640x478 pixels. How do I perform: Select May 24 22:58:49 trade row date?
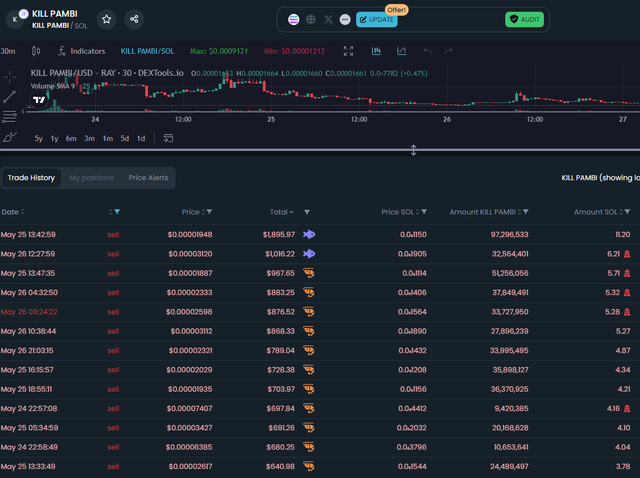[29, 447]
